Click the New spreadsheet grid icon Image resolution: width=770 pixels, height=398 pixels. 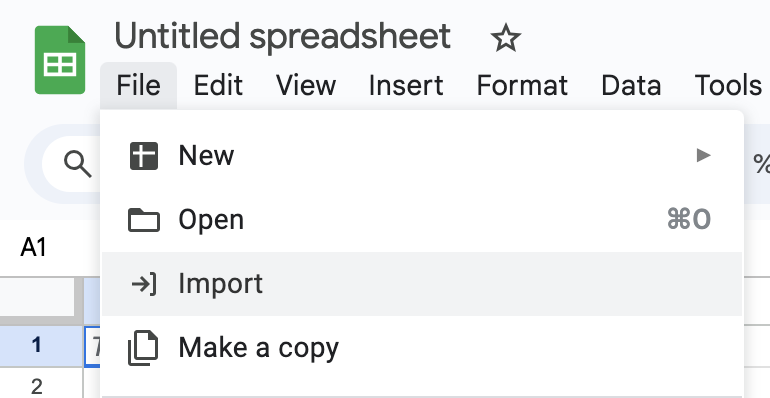[x=144, y=156]
